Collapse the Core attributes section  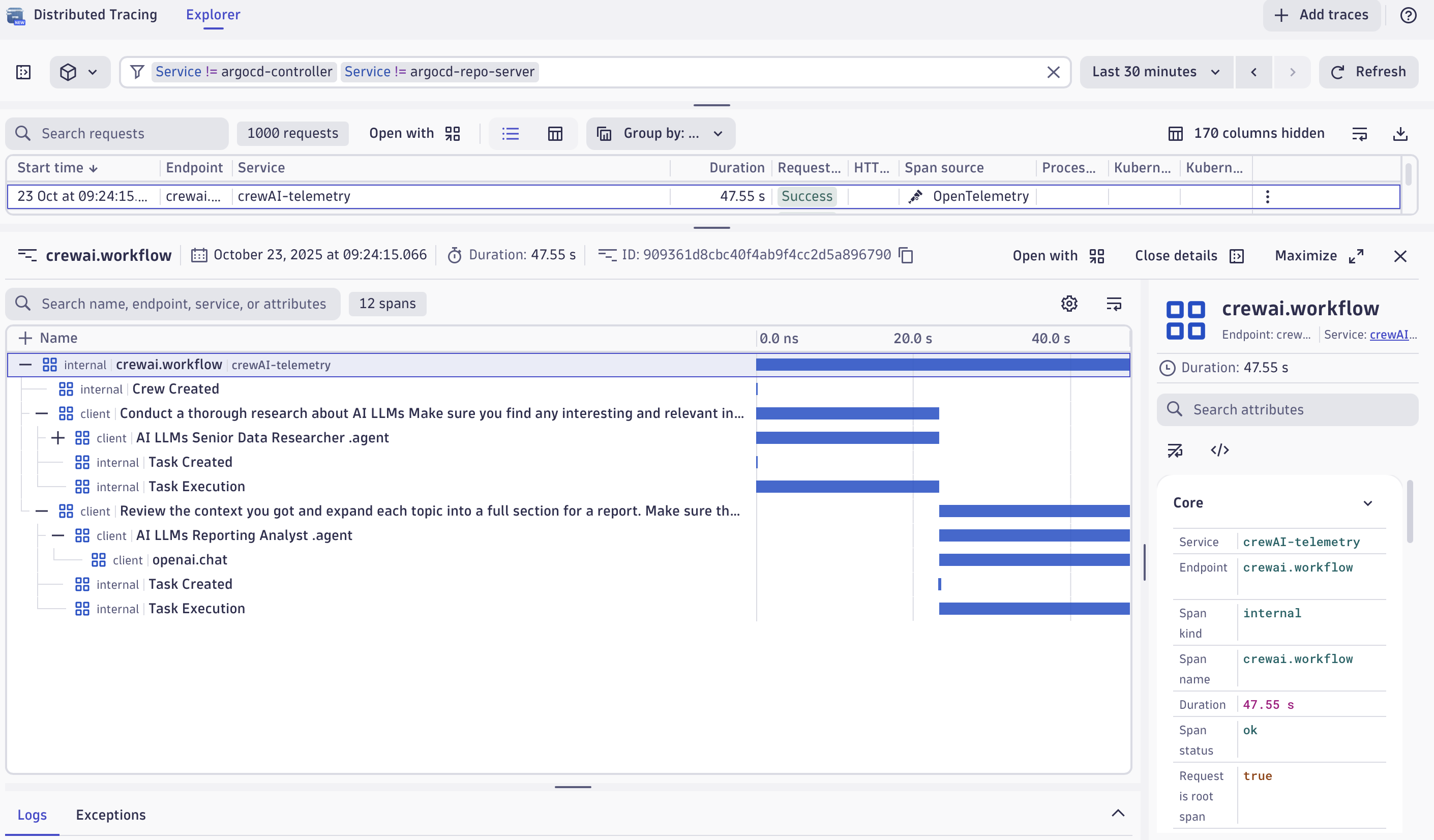1367,504
